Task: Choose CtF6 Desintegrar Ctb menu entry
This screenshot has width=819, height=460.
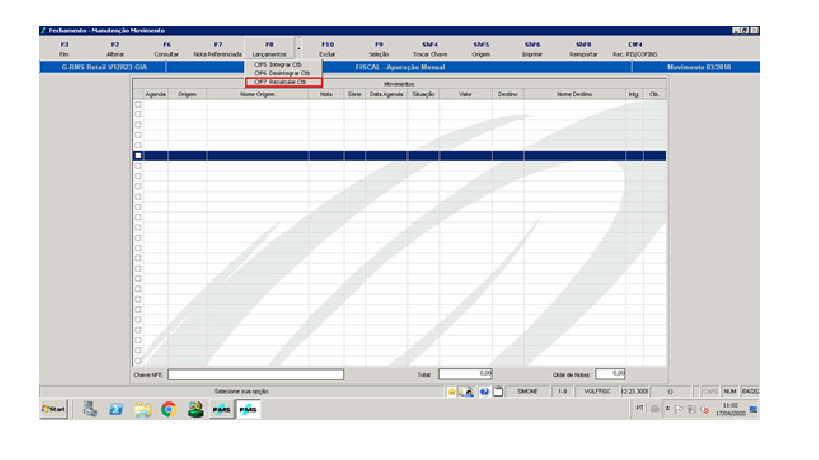Action: click(x=284, y=73)
